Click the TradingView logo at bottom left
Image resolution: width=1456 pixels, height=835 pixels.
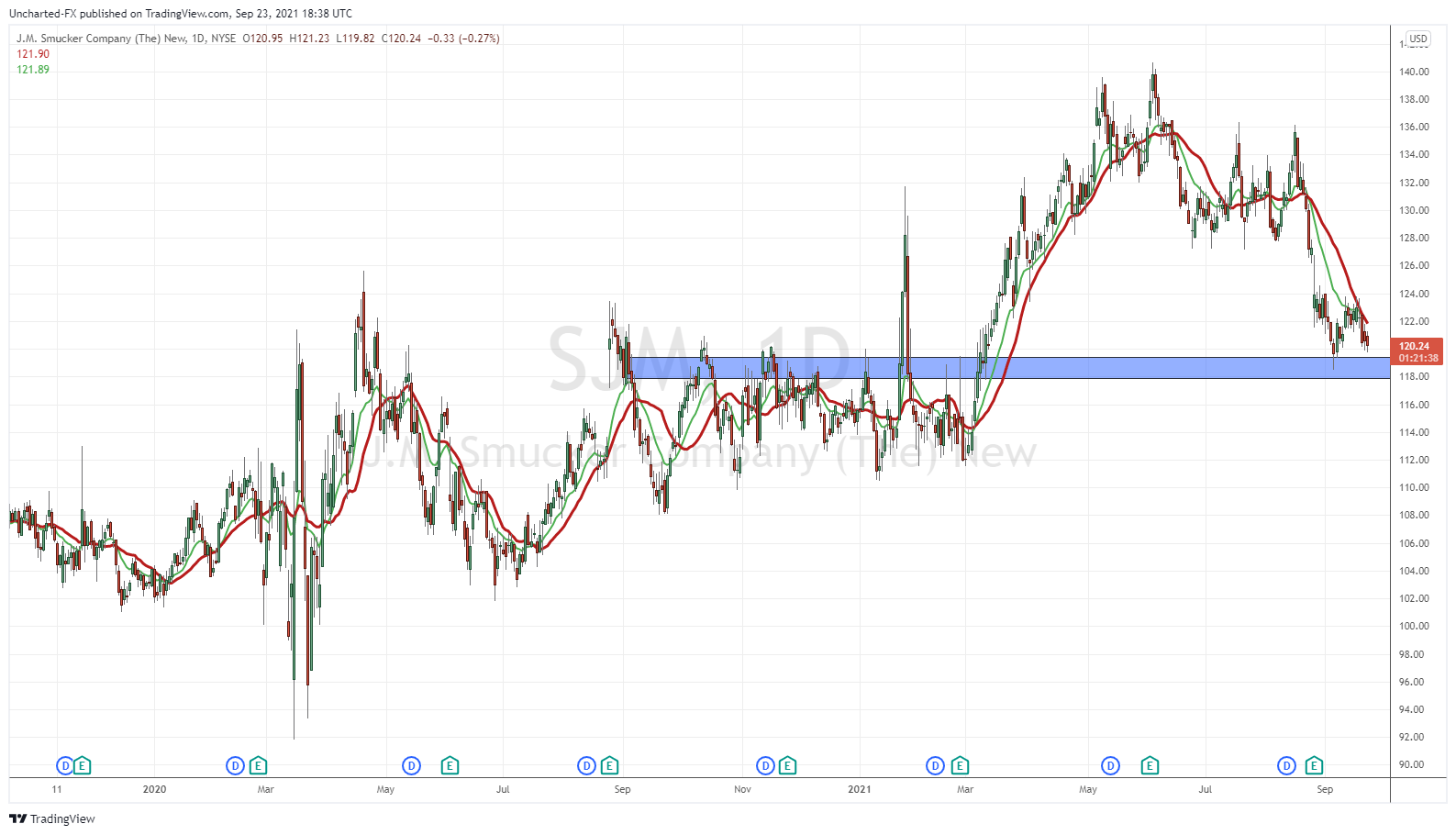coord(52,818)
